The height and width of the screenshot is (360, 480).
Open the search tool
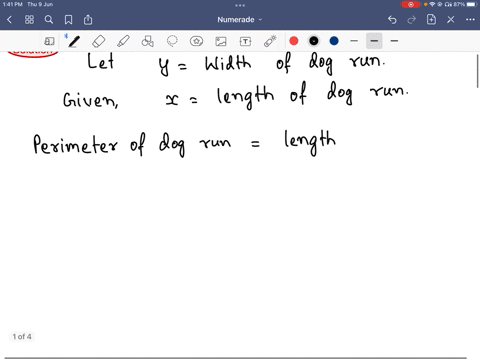(49, 20)
